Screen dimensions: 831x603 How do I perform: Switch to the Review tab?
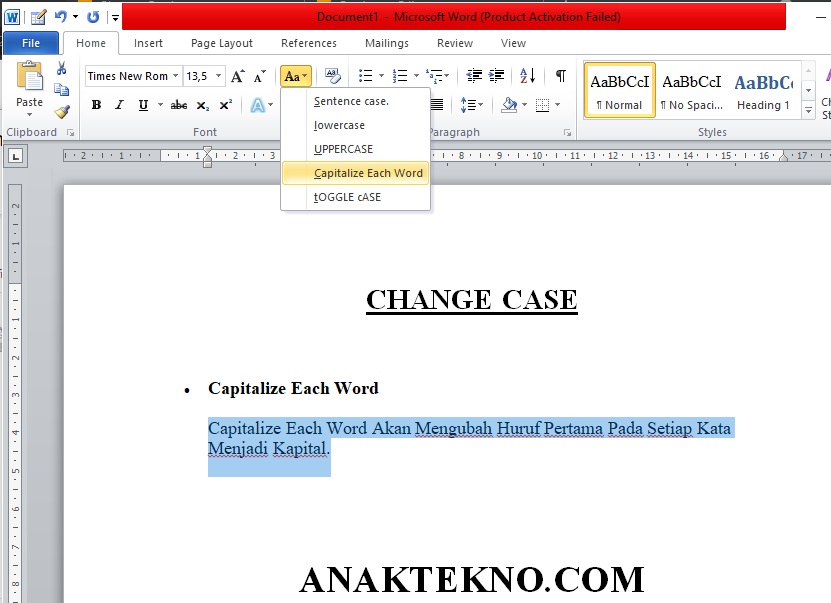pyautogui.click(x=455, y=43)
